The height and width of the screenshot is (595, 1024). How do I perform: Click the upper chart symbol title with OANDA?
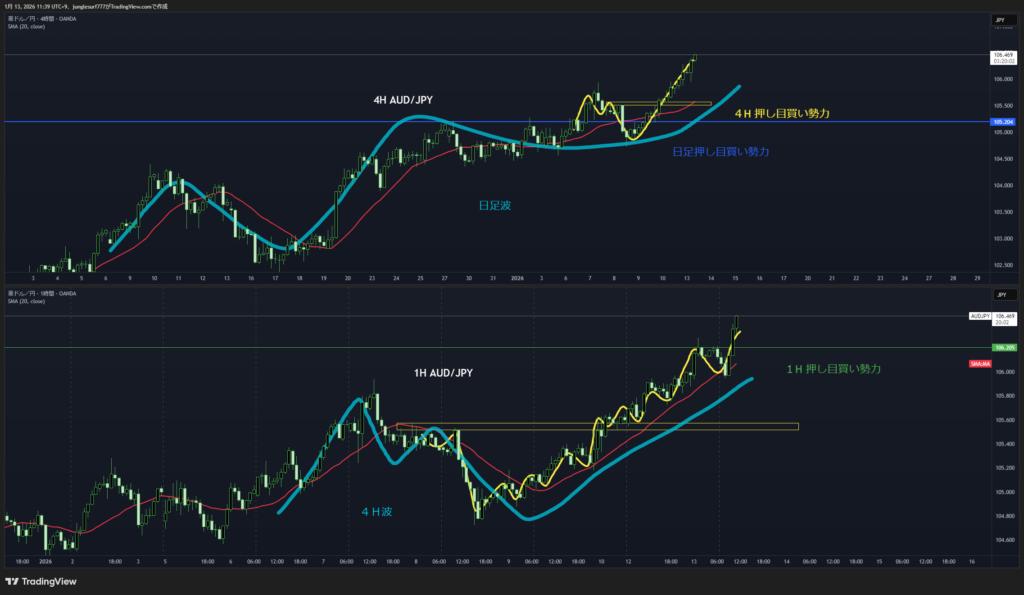coord(42,18)
